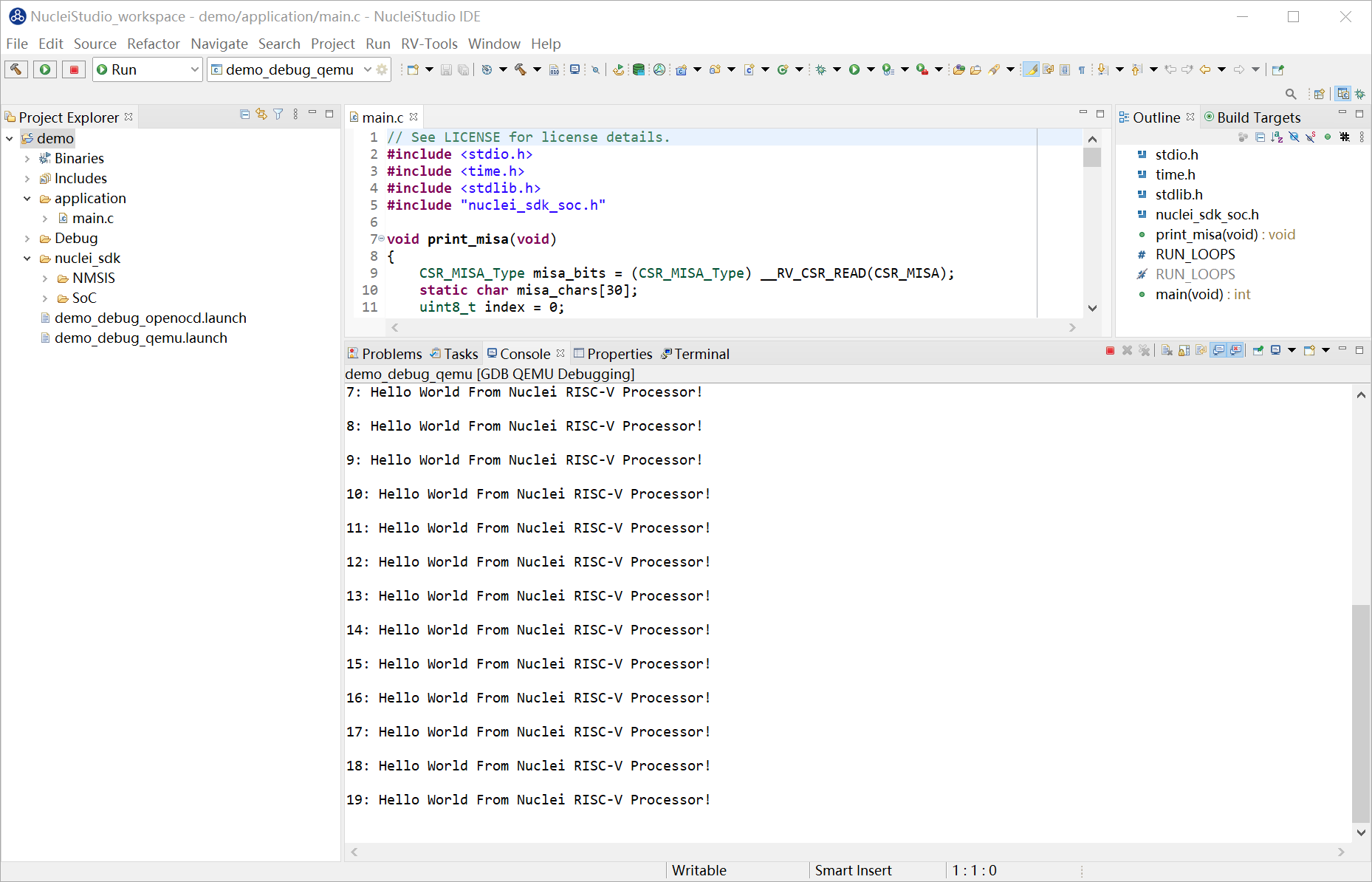Click the Pin Console icon
This screenshot has width=1372, height=882.
[1258, 351]
